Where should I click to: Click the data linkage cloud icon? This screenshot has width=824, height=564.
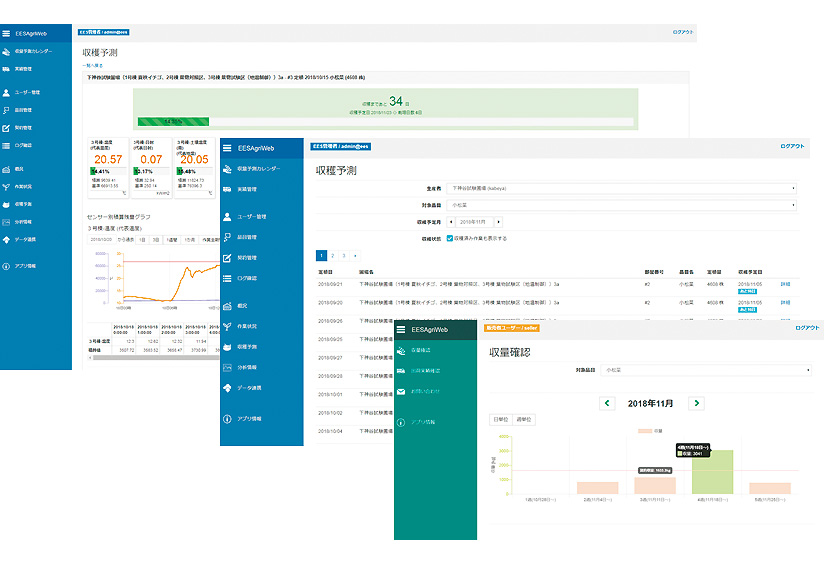(229, 388)
